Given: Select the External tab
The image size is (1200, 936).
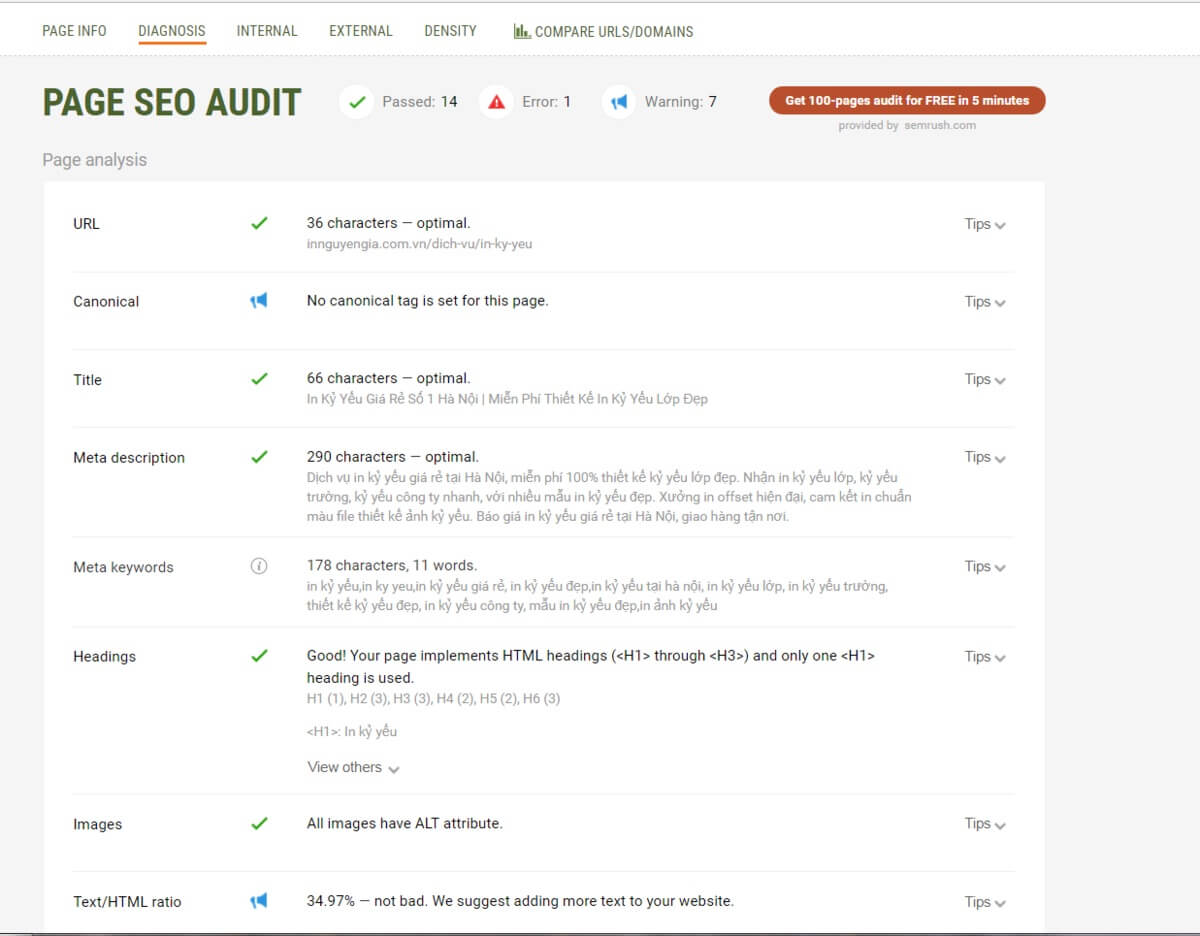Looking at the screenshot, I should pos(361,31).
